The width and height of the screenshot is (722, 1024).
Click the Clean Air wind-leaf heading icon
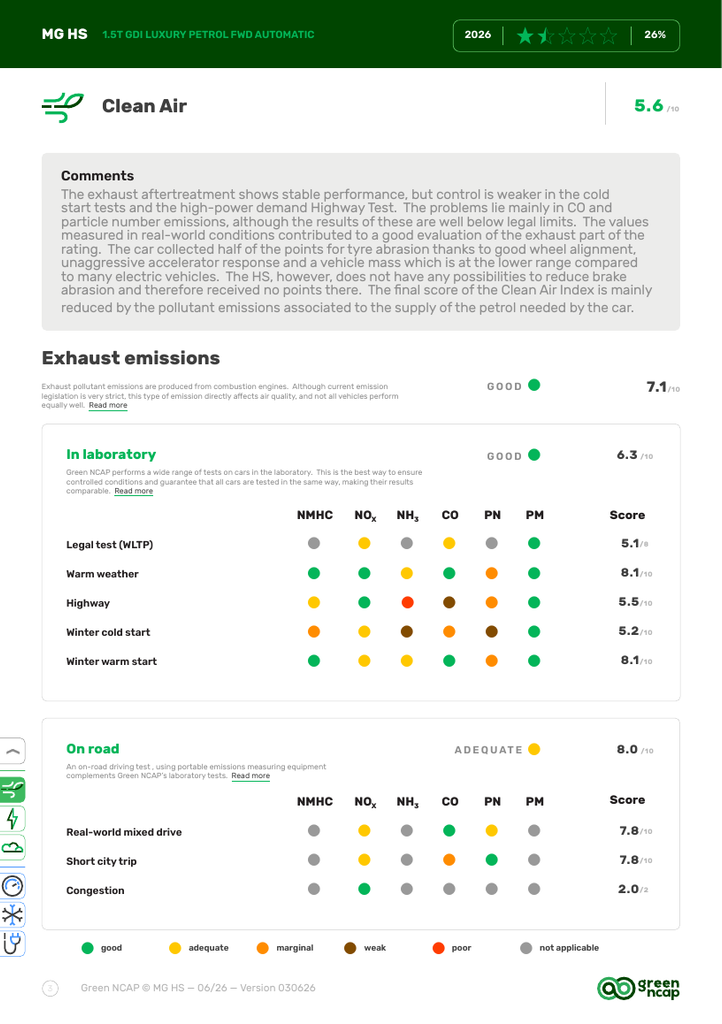[x=63, y=107]
